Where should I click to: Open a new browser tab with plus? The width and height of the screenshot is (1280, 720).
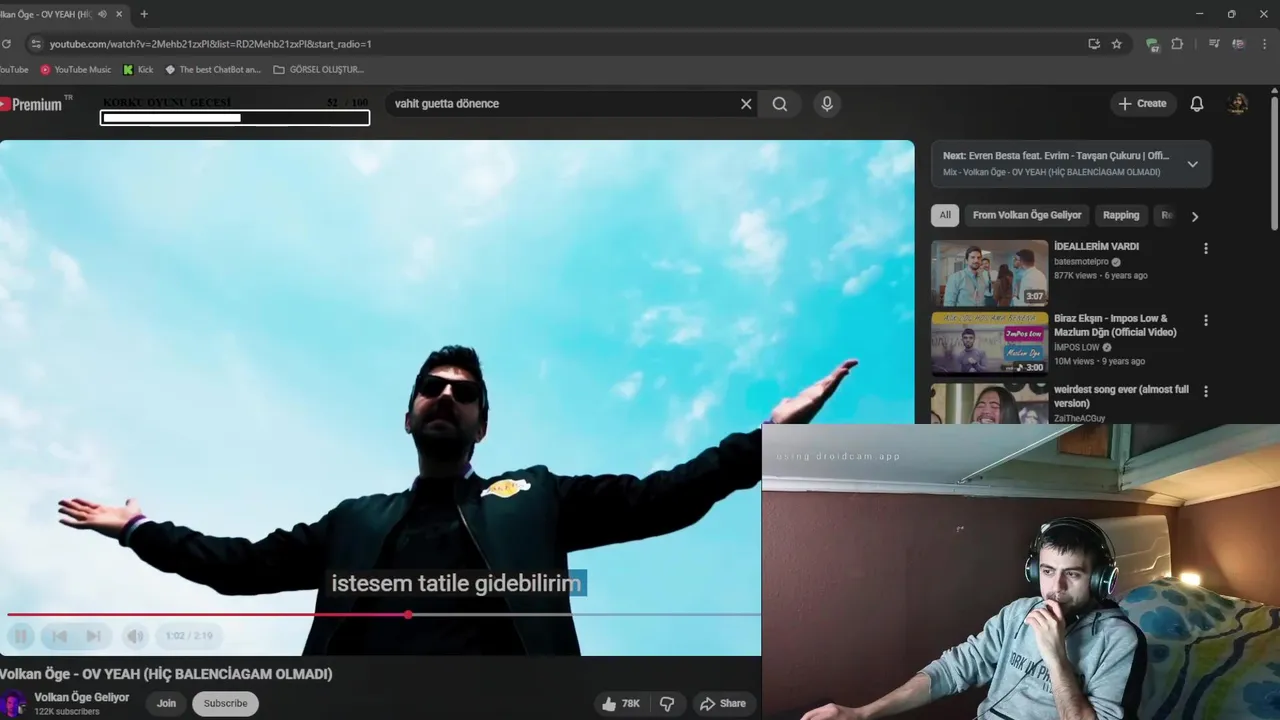pyautogui.click(x=144, y=14)
